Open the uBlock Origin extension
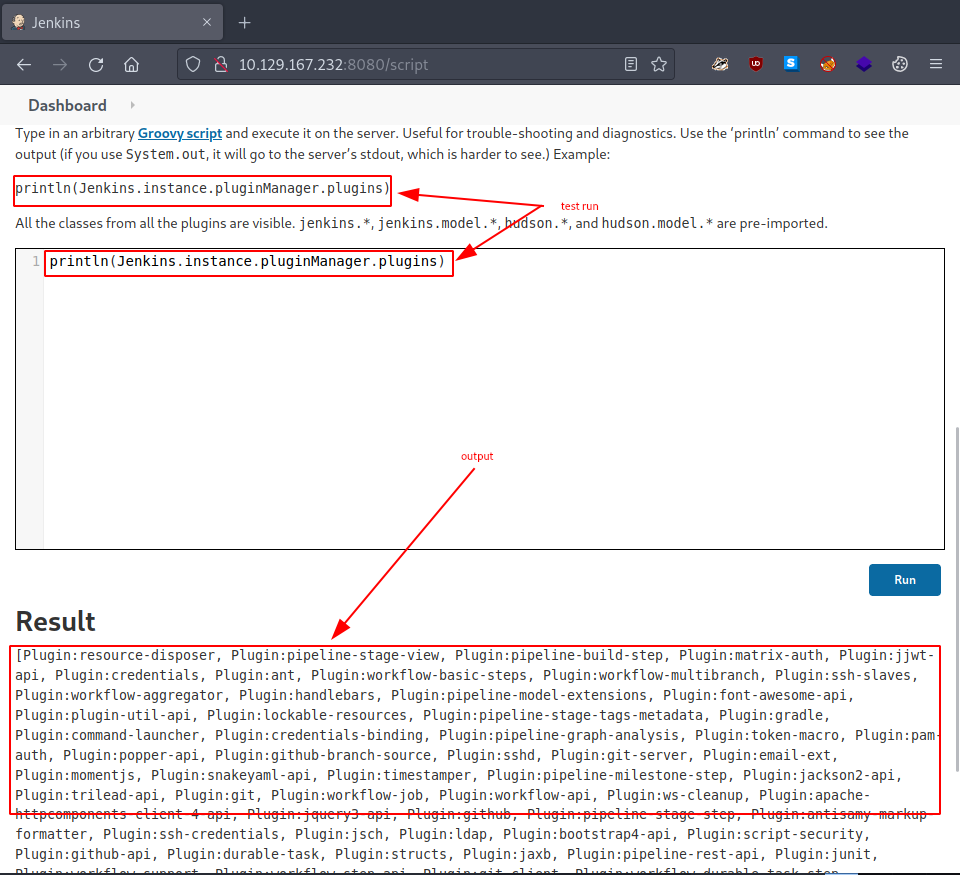This screenshot has width=960, height=875. click(756, 64)
